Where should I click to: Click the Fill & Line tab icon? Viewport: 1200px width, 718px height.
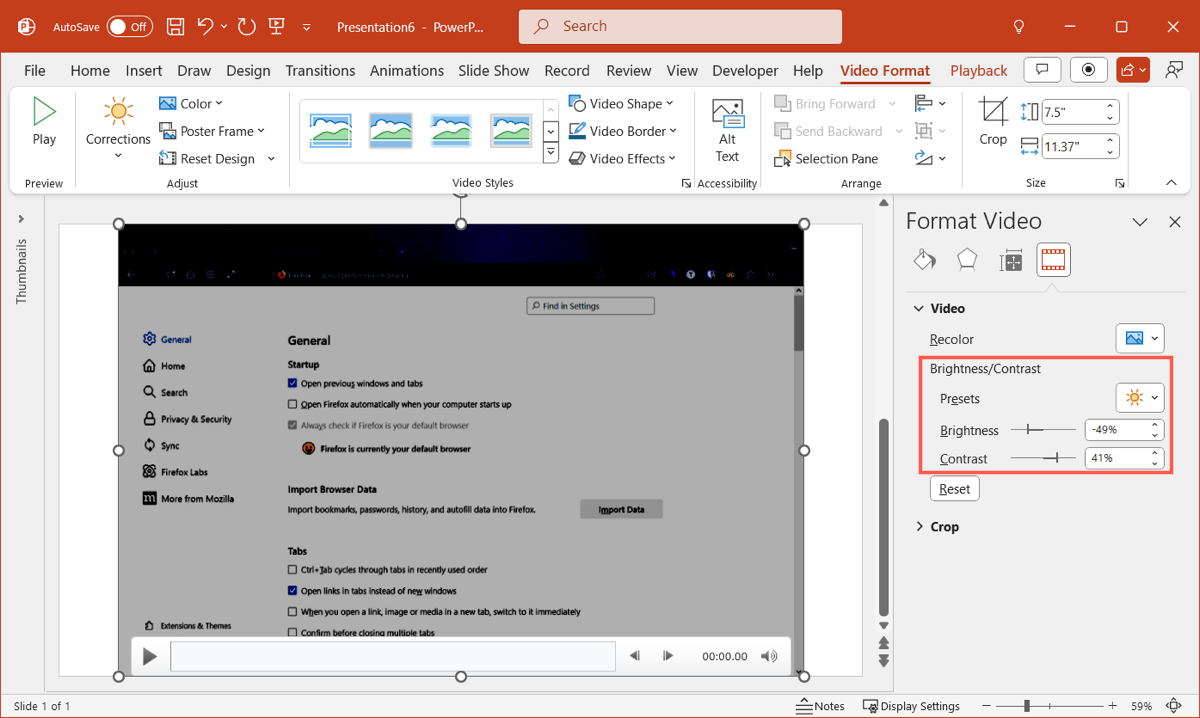coord(925,260)
